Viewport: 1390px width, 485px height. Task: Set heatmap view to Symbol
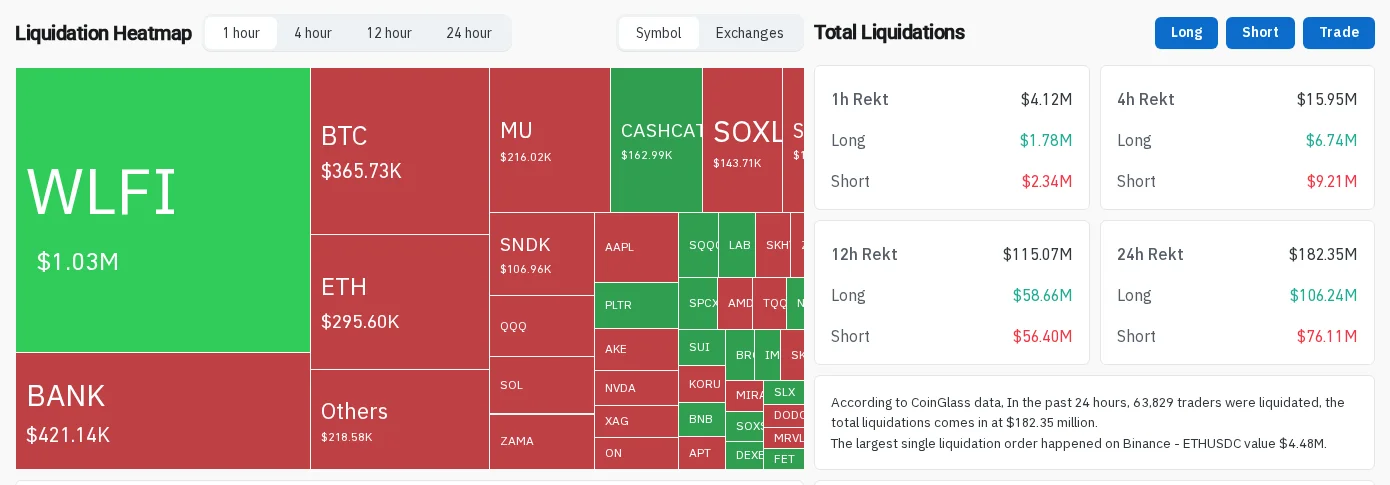(x=659, y=33)
